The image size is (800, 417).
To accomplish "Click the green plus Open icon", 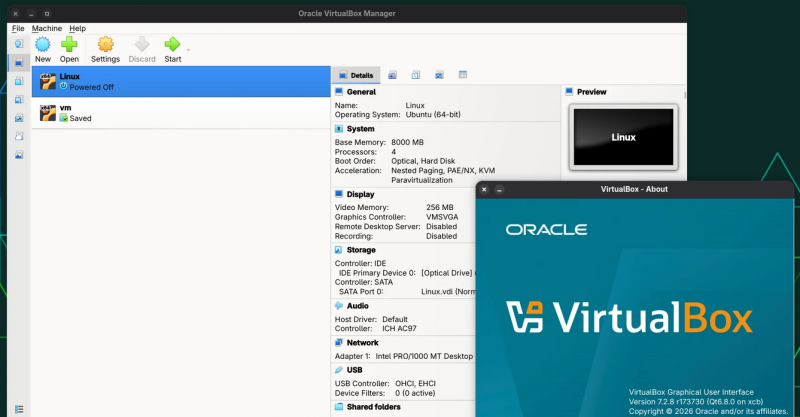I will coord(69,44).
